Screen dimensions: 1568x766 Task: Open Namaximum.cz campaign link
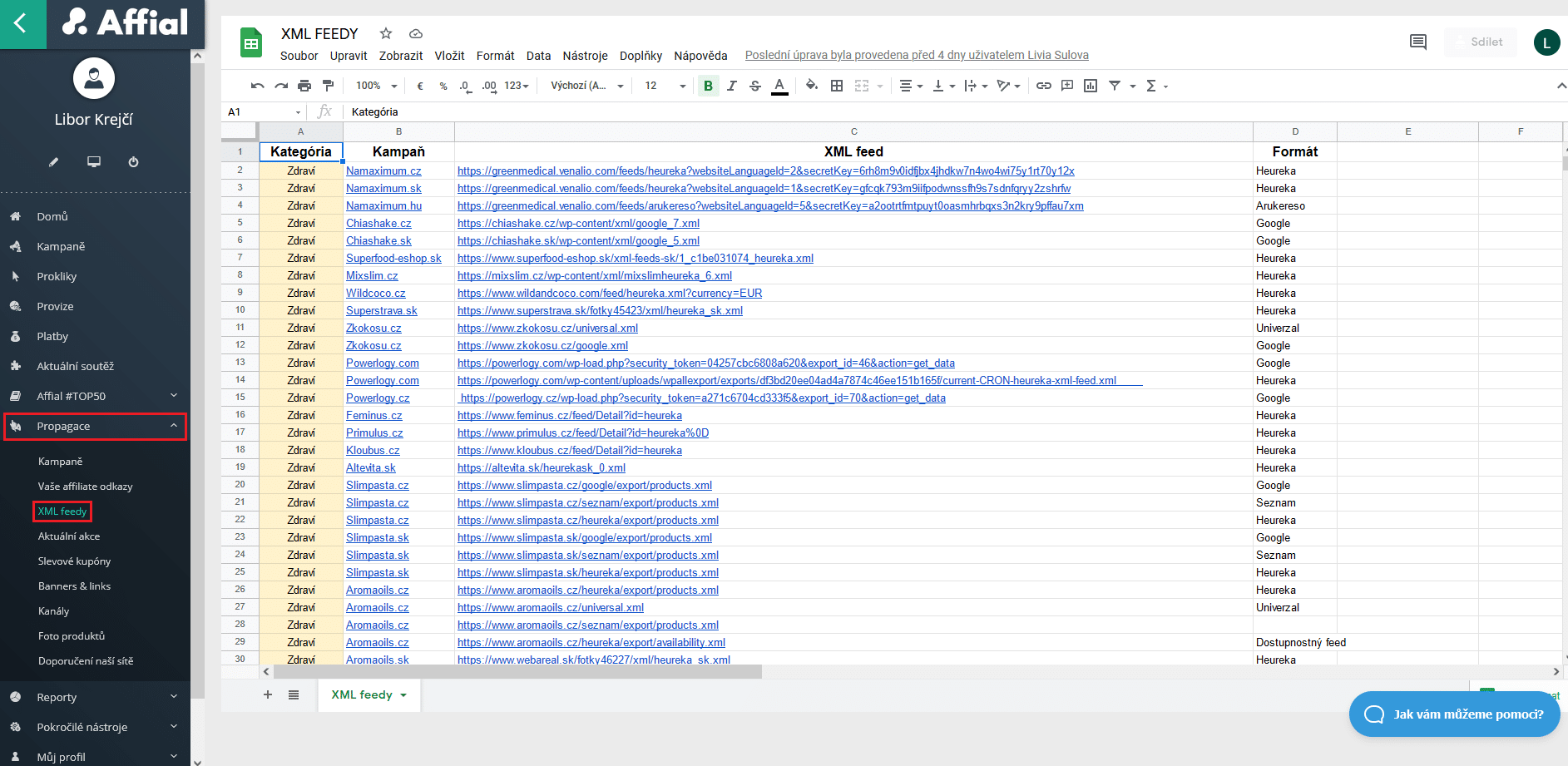383,170
